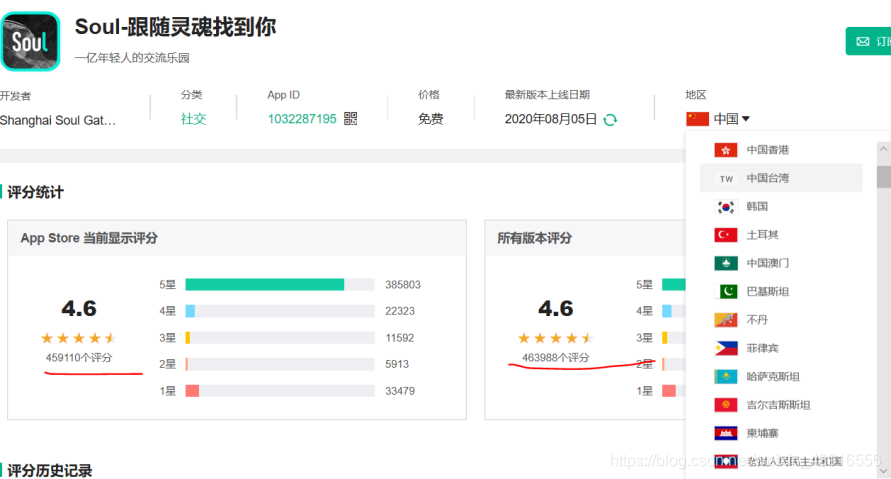Click star rating row under current 4.6
The image size is (891, 479).
point(79,338)
